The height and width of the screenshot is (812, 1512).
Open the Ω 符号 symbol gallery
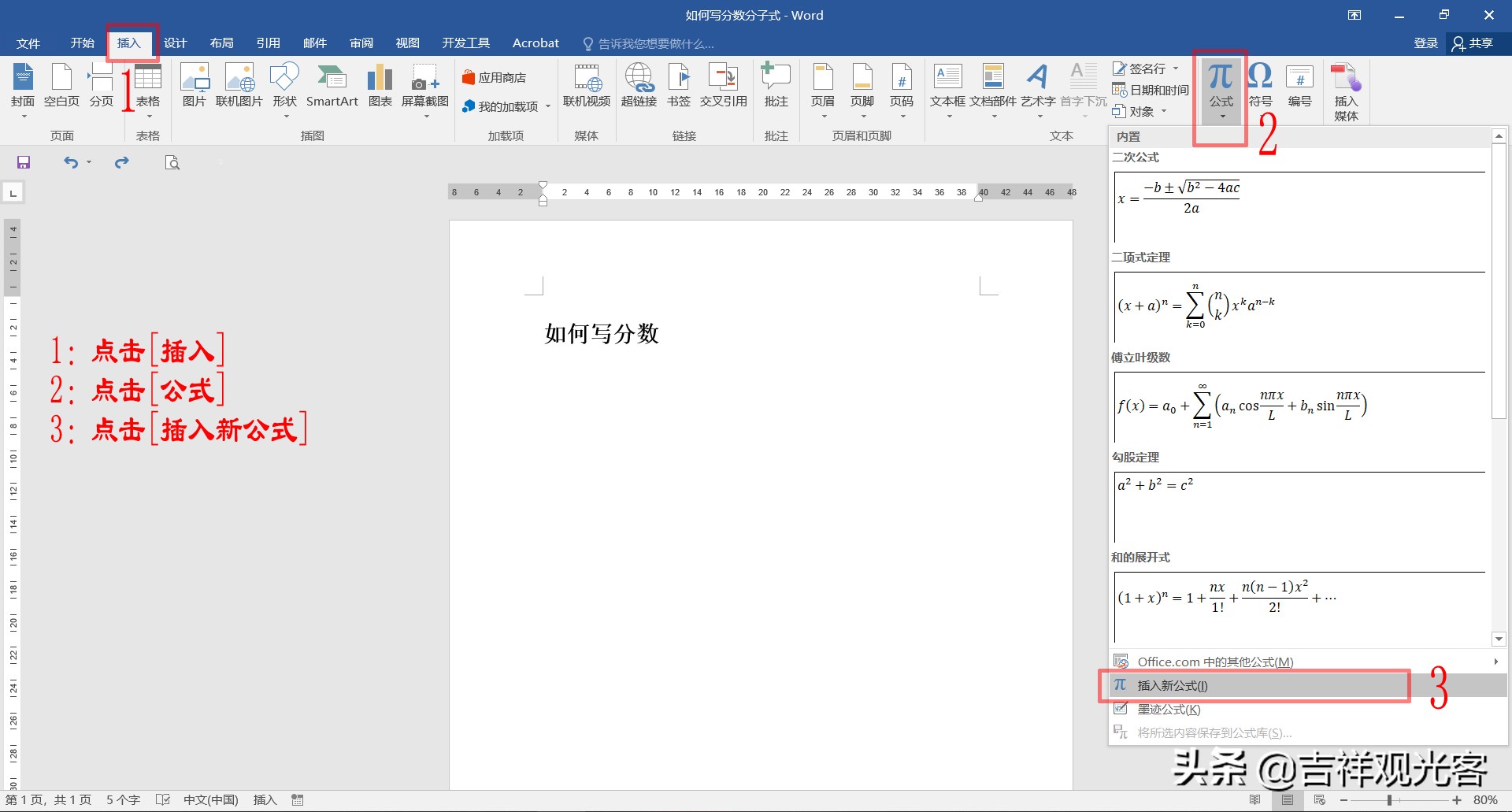point(1258,87)
